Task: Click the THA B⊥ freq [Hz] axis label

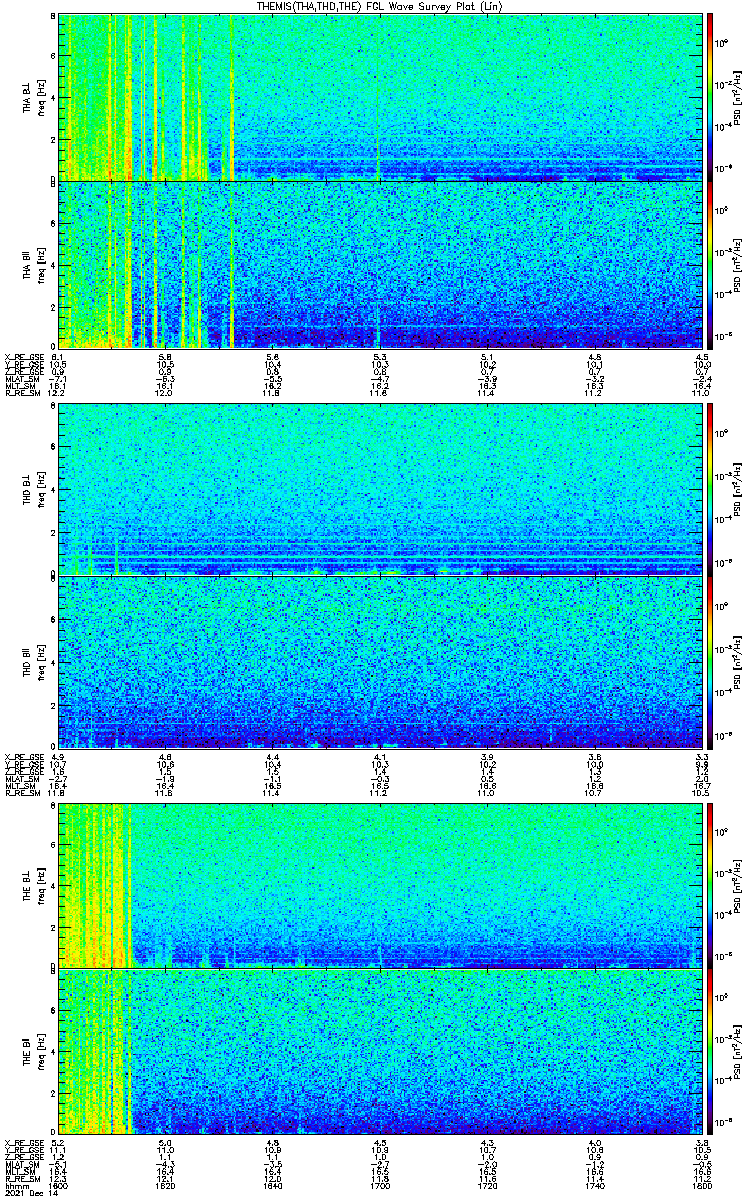Action: tap(41, 97)
